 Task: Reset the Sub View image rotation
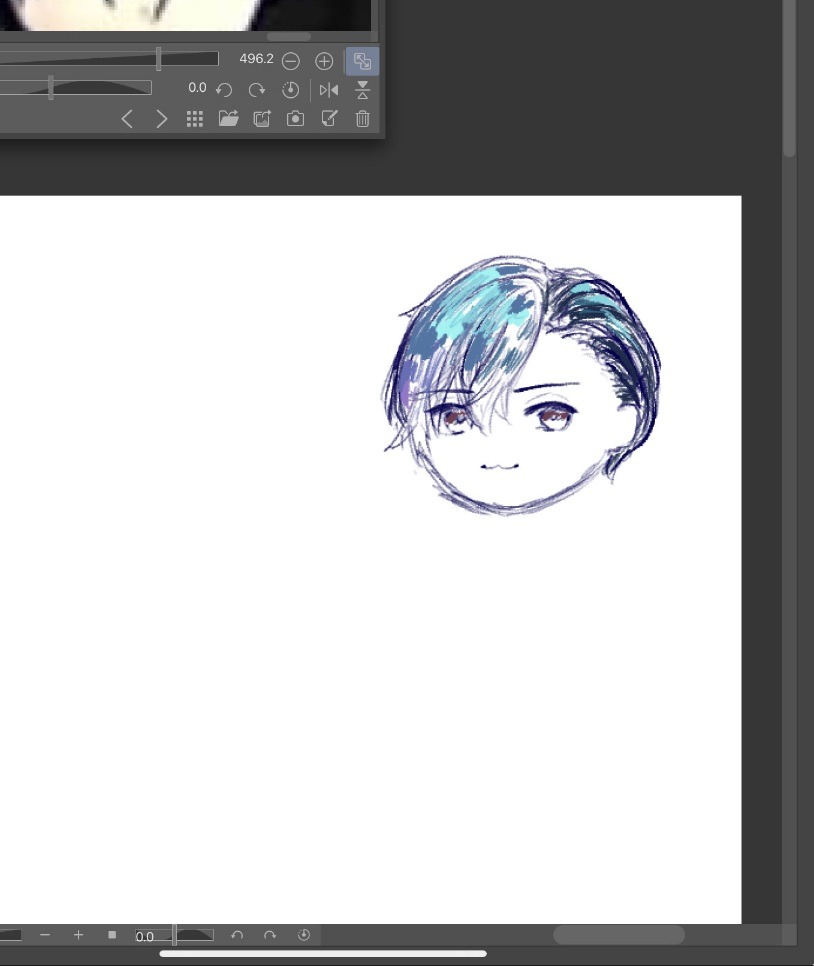tap(290, 90)
